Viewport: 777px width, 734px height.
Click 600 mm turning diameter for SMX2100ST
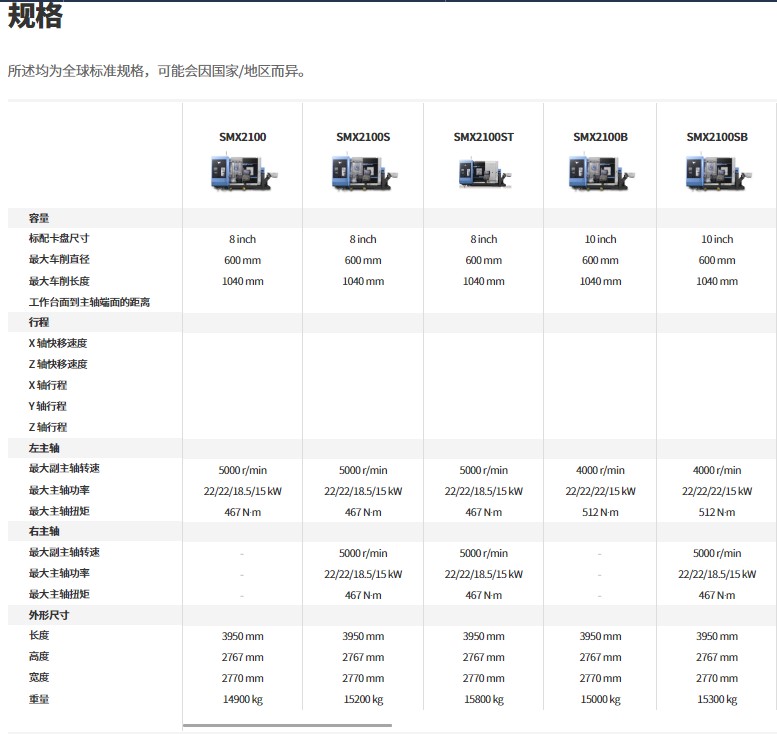[x=484, y=260]
